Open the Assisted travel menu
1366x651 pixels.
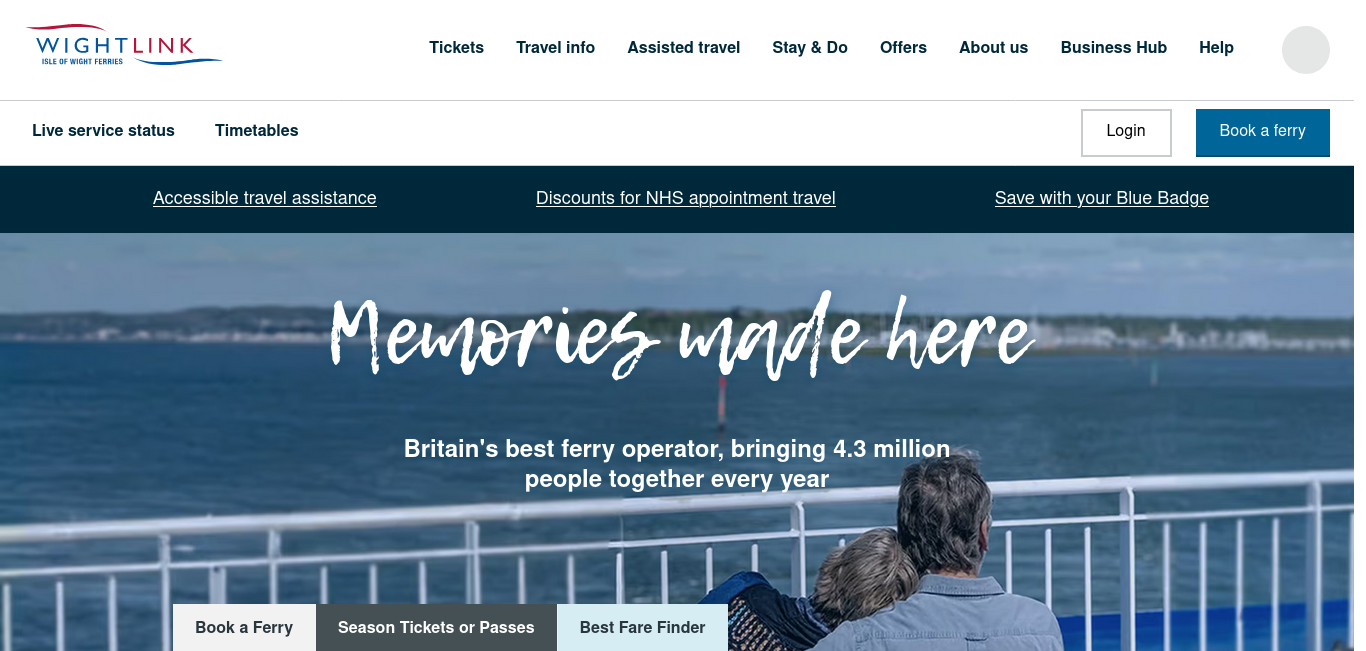coord(684,48)
